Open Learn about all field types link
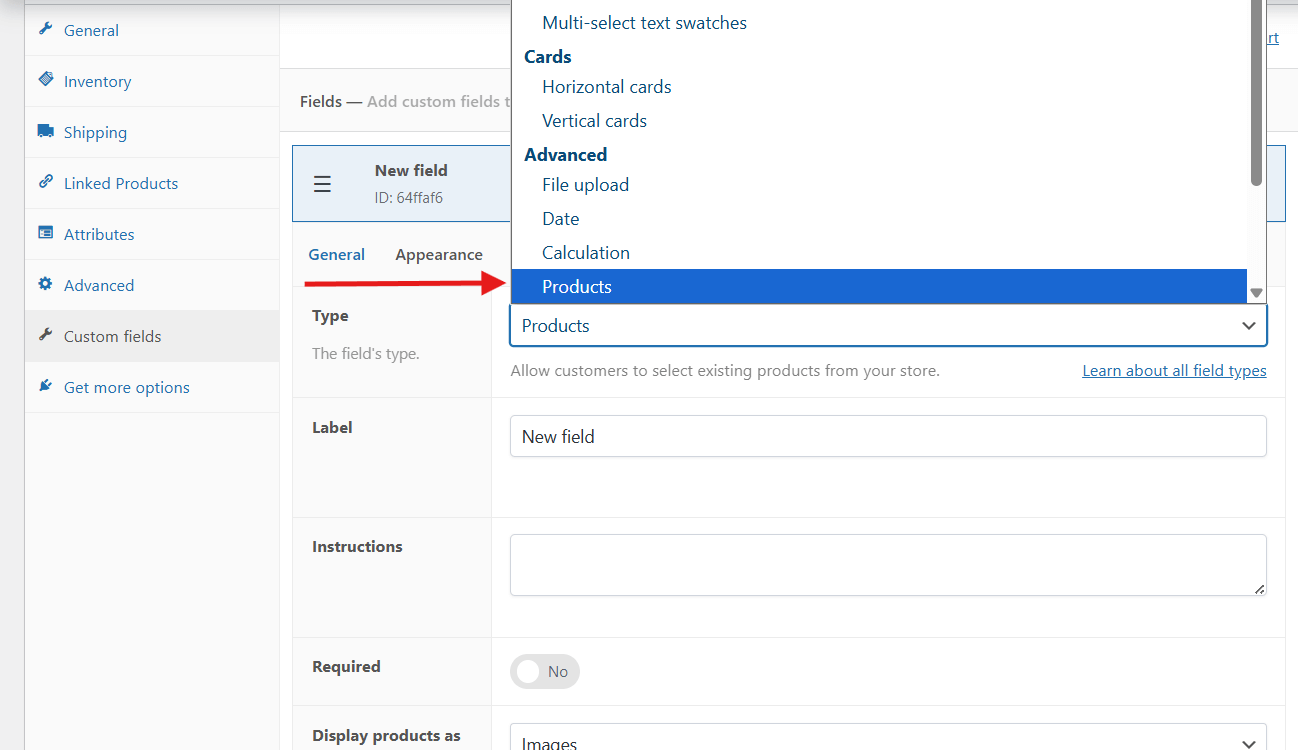1298x750 pixels. pyautogui.click(x=1173, y=371)
